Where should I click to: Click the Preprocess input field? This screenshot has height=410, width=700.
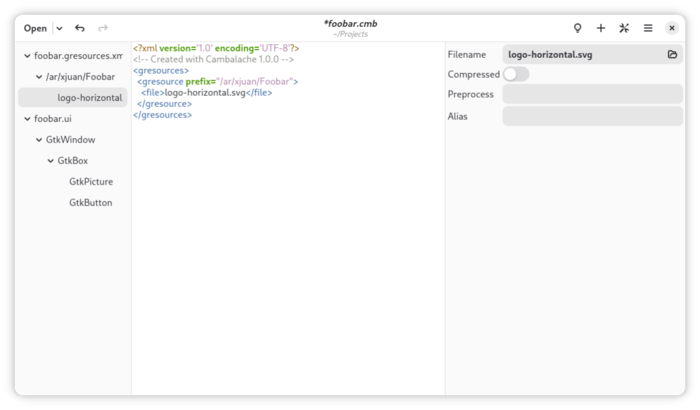pos(591,95)
